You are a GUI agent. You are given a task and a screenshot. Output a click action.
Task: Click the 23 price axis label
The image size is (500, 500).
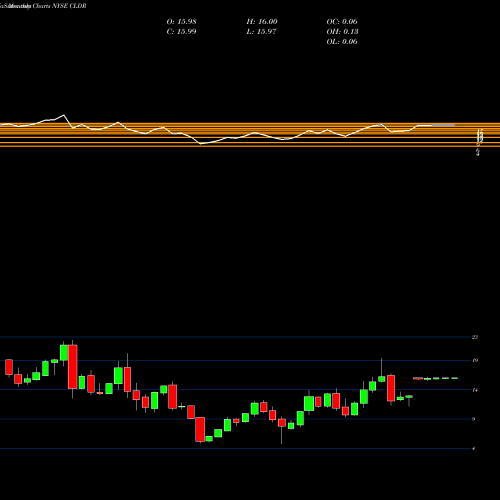pos(475,337)
